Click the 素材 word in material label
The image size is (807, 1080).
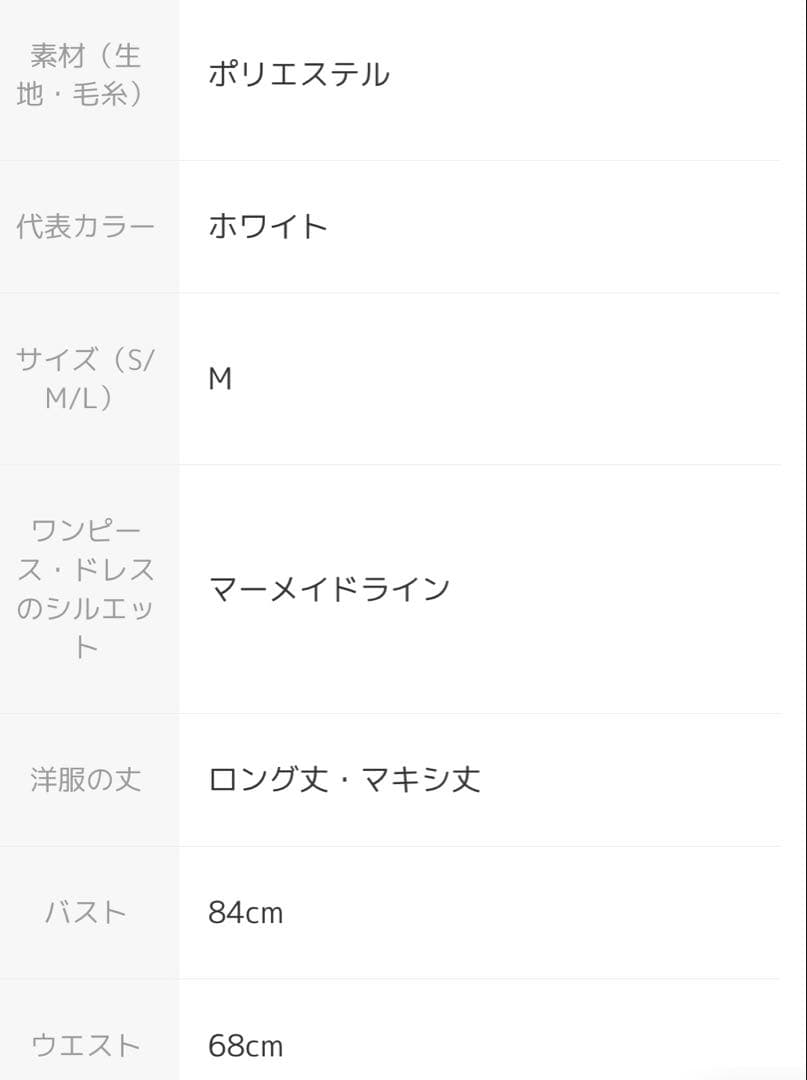57,55
